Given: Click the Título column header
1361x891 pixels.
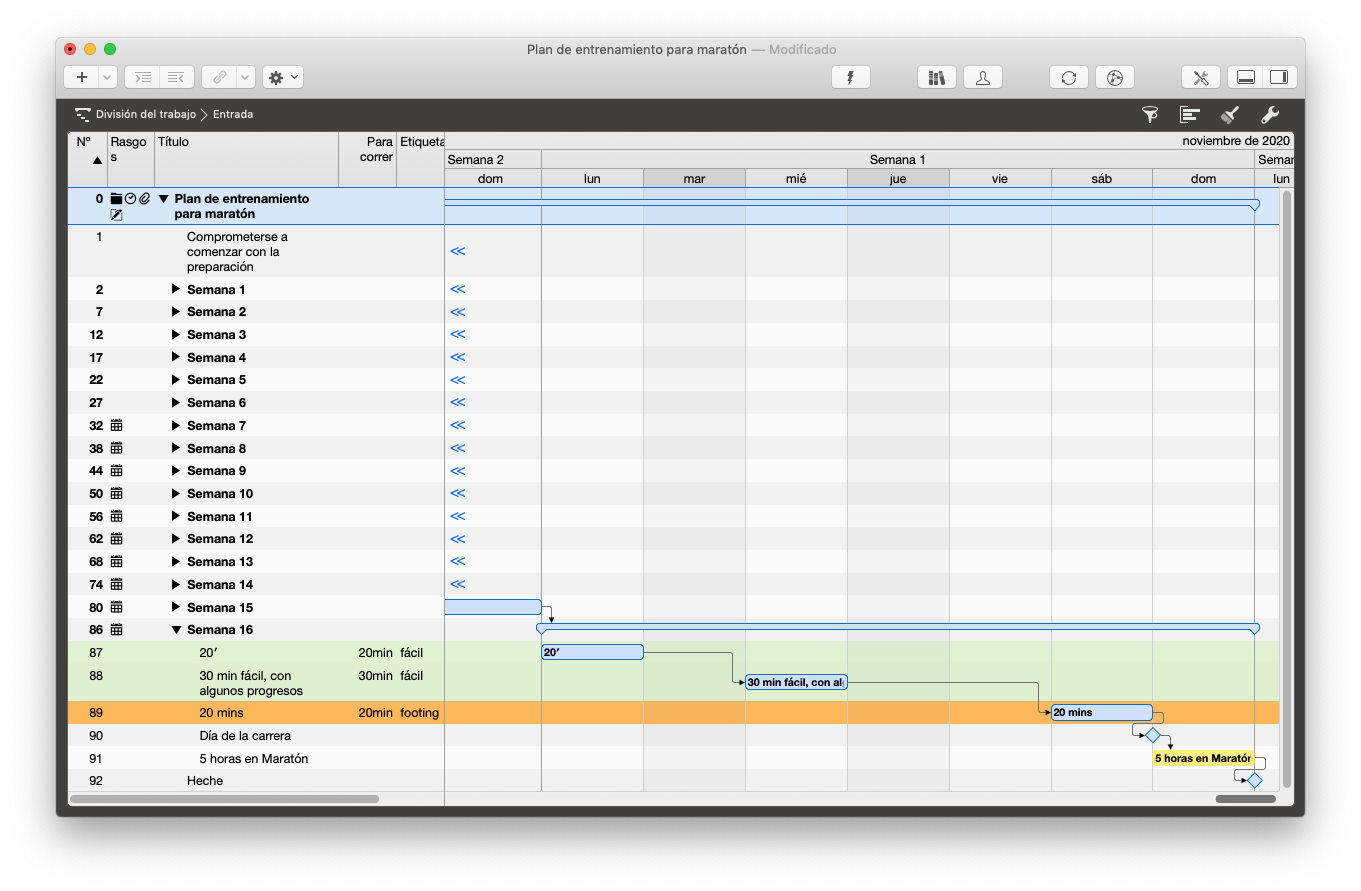Looking at the screenshot, I should tap(245, 142).
